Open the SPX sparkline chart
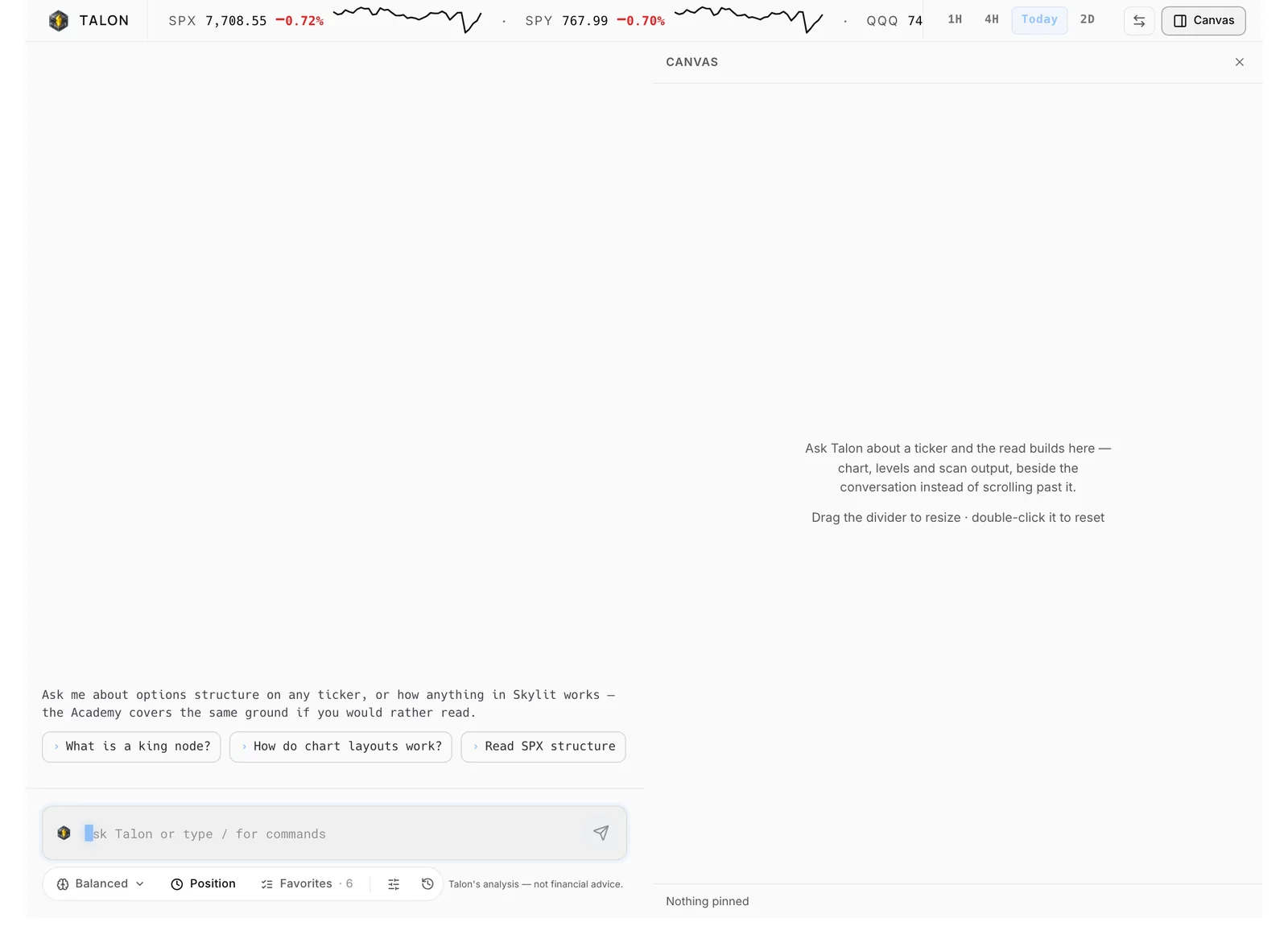Screen dimensions: 1288x943 coord(407,19)
